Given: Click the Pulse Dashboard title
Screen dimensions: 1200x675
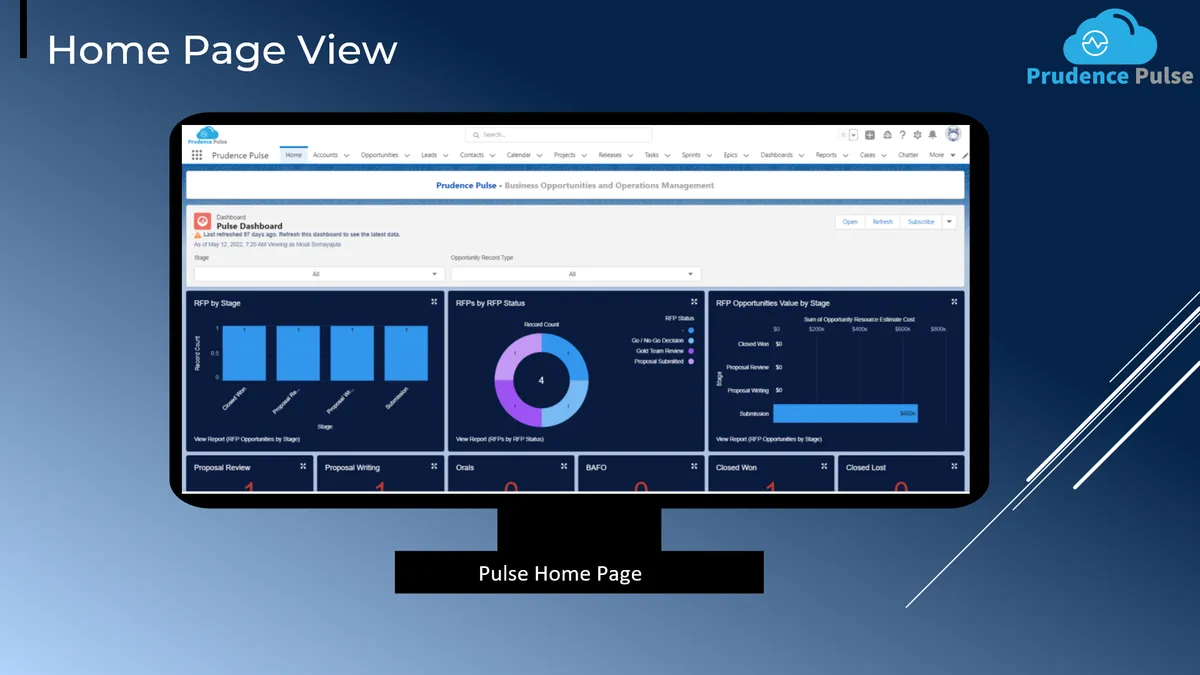Looking at the screenshot, I should 249,226.
